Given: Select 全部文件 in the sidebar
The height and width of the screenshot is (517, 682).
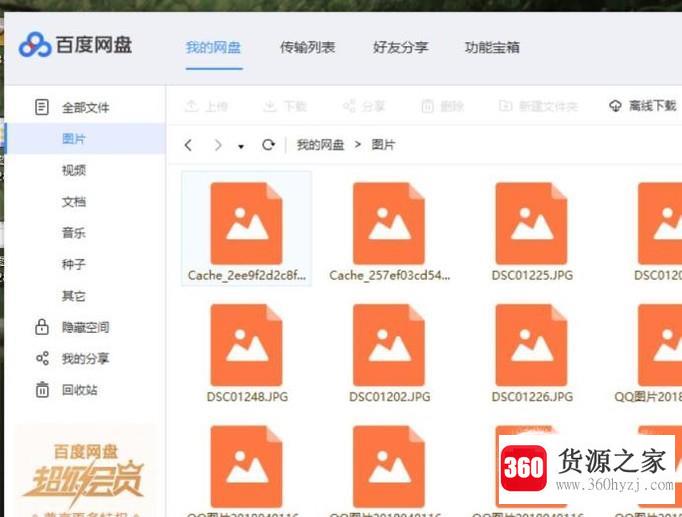Looking at the screenshot, I should click(x=86, y=107).
